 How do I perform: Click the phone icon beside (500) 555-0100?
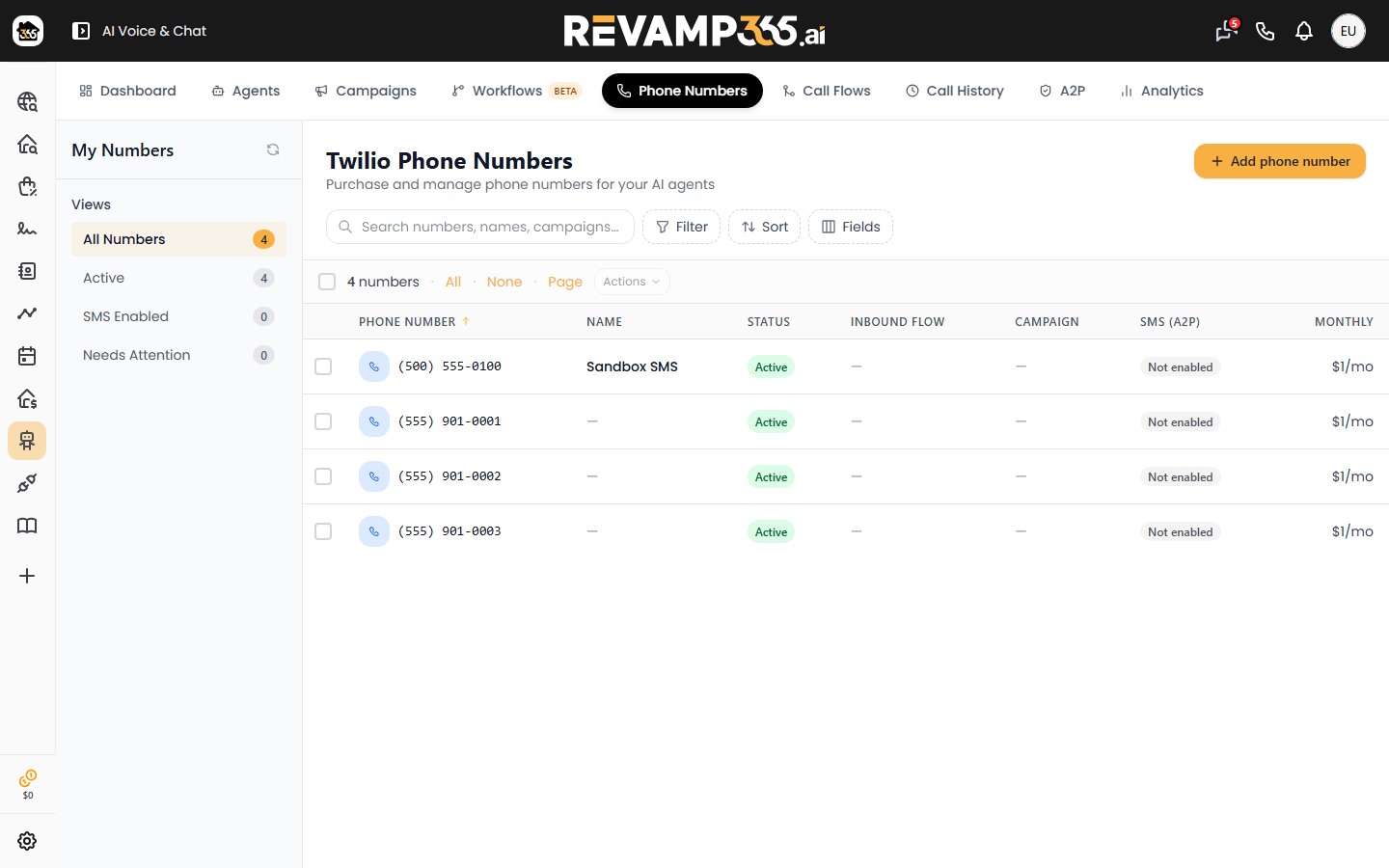(x=374, y=366)
